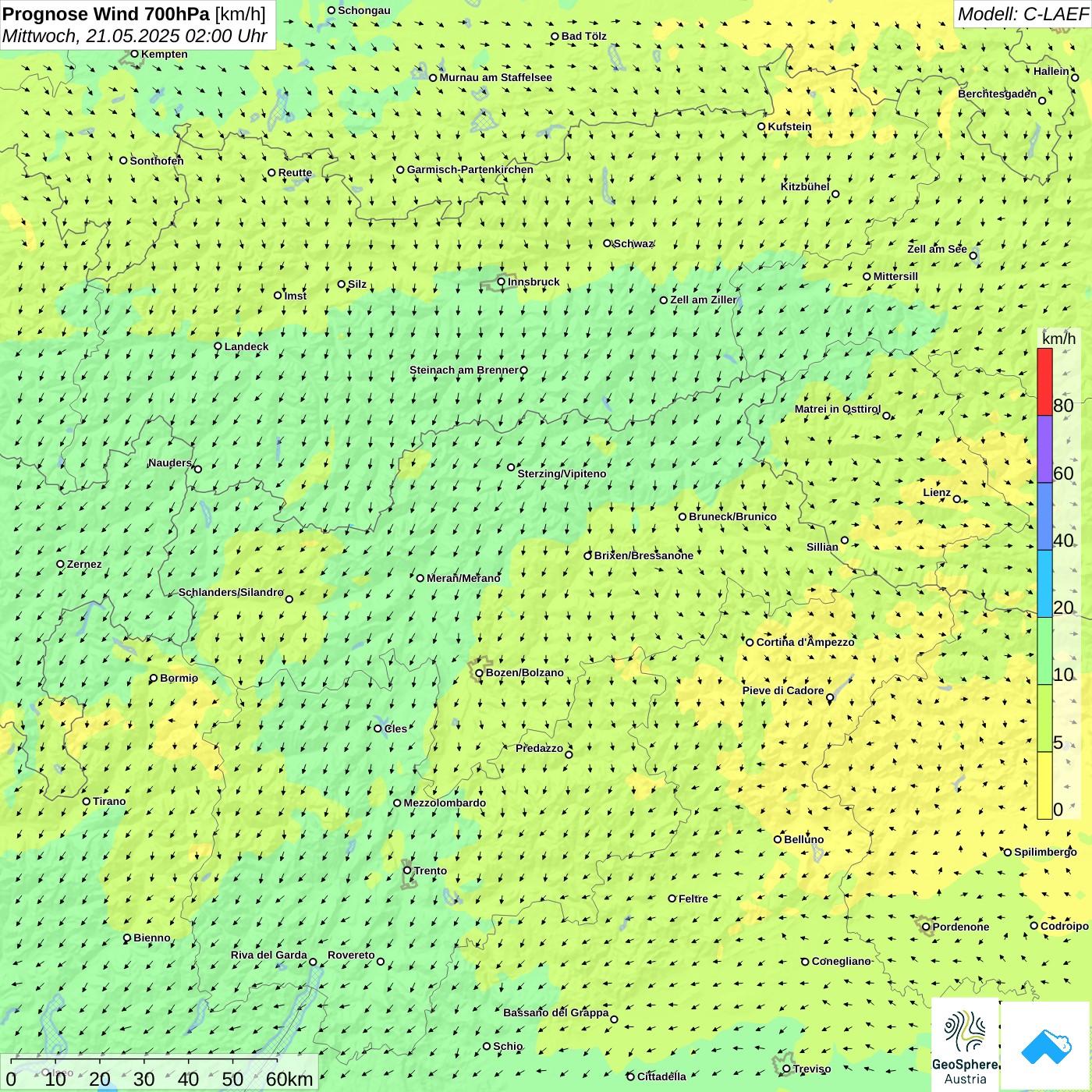Click the Berchtesgaden city label
This screenshot has width=1092, height=1092.
(x=998, y=94)
